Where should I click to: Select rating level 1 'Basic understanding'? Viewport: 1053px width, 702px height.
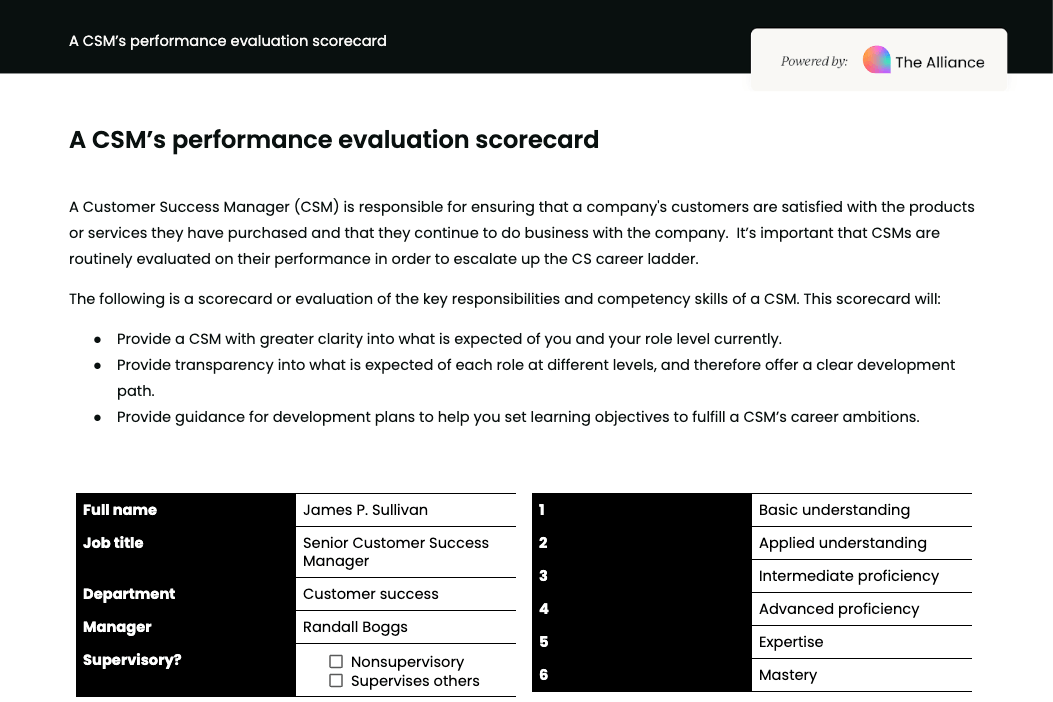click(834, 510)
